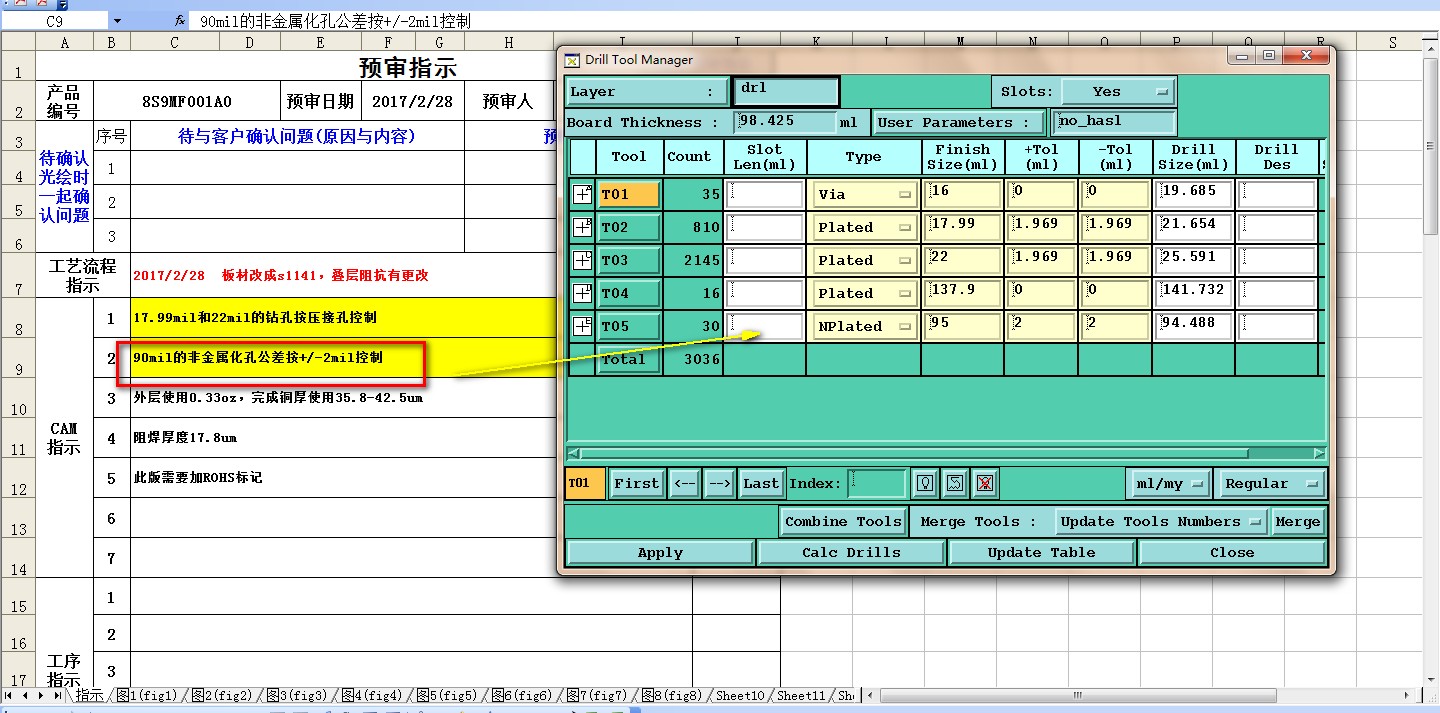Viewport: 1440px width, 713px height.
Task: Open the Type dropdown for T02 Plated
Action: point(864,227)
